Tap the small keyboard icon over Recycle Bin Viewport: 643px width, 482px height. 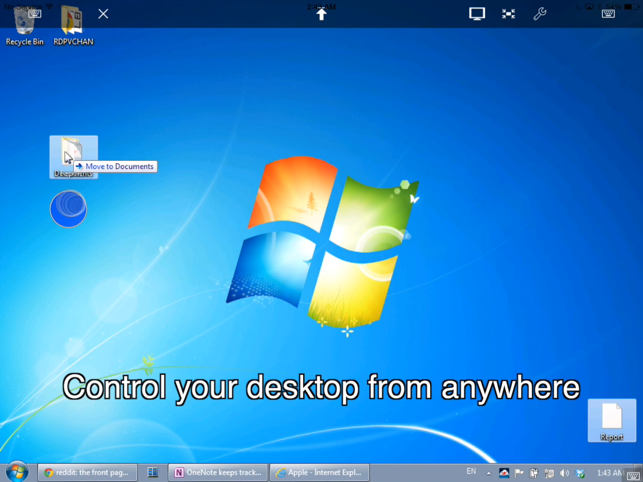(x=35, y=14)
